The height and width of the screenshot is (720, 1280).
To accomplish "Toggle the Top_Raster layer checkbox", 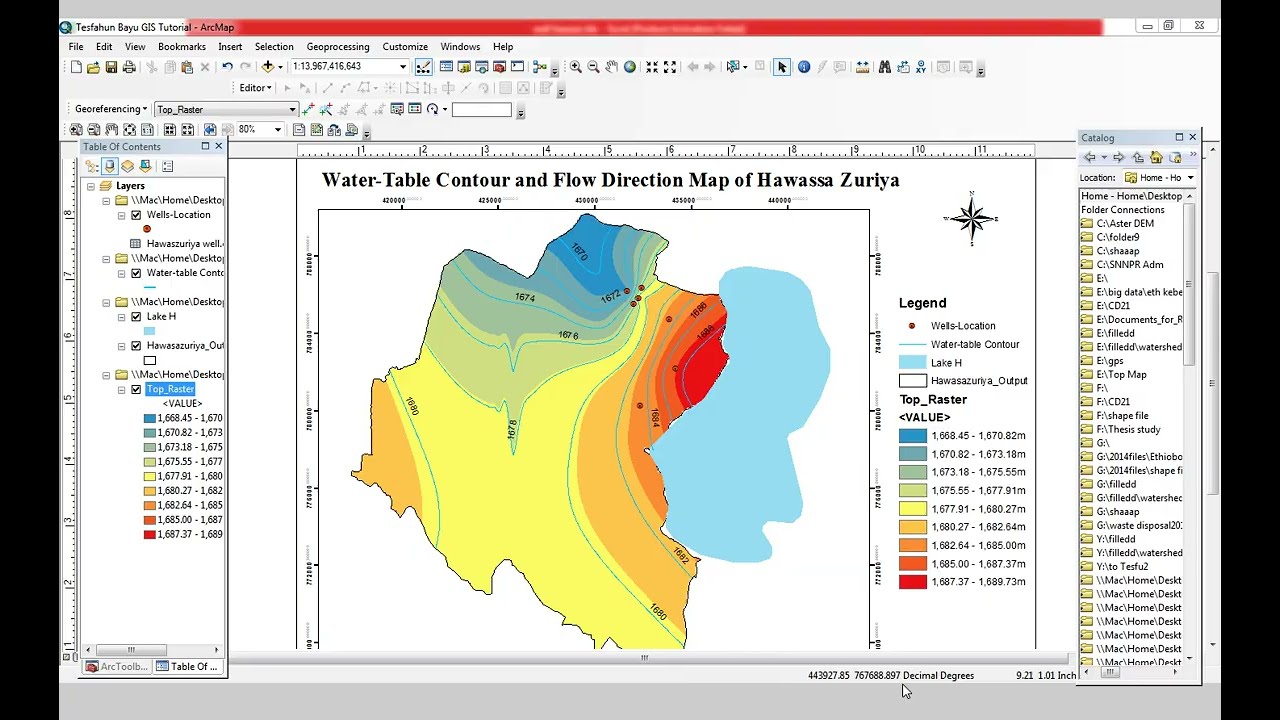I will tap(136, 390).
